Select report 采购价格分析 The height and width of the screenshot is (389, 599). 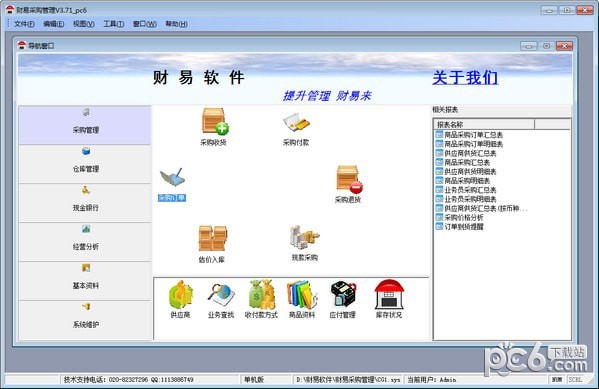(x=460, y=217)
